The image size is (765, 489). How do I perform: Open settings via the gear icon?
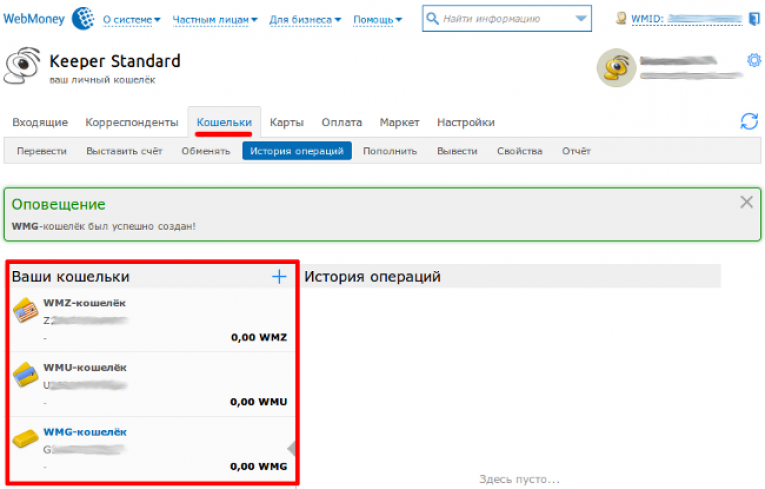click(x=754, y=60)
